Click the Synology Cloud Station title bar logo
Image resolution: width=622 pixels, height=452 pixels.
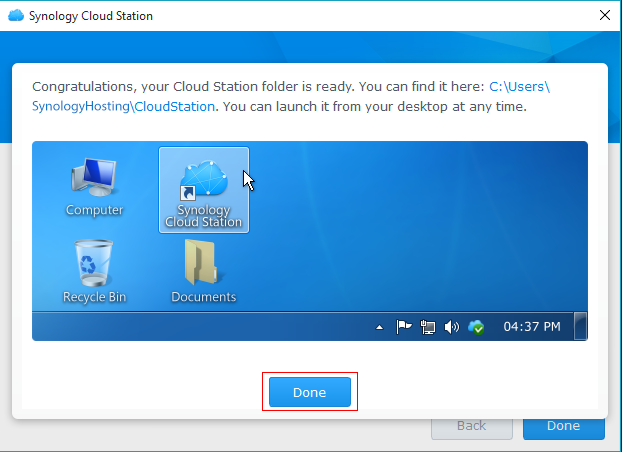pos(16,16)
